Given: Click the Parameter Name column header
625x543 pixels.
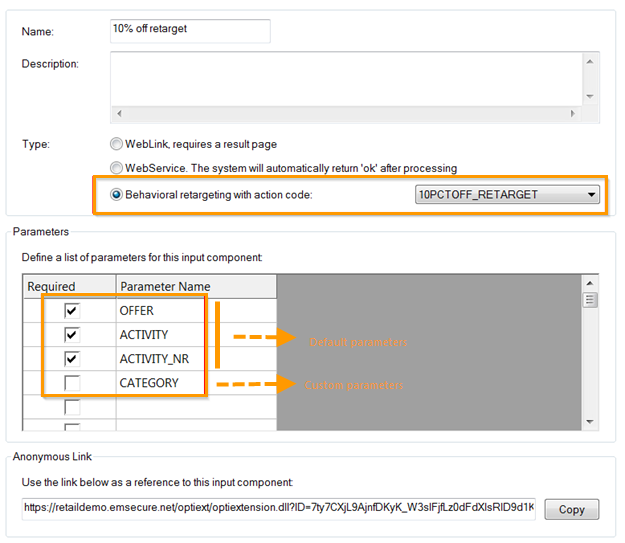Looking at the screenshot, I should click(196, 287).
